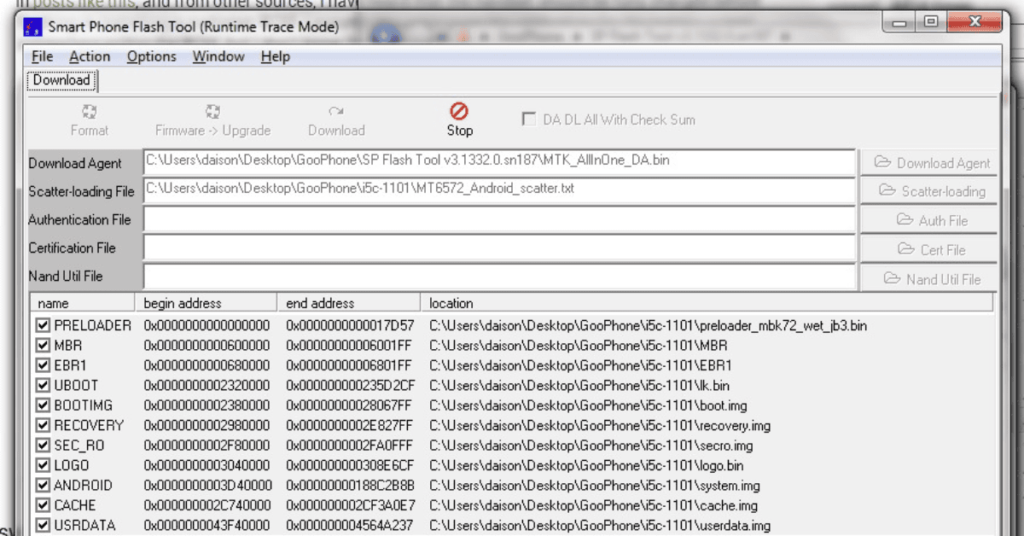Image resolution: width=1024 pixels, height=536 pixels.
Task: Click the ANDROID row name
Action: point(83,486)
